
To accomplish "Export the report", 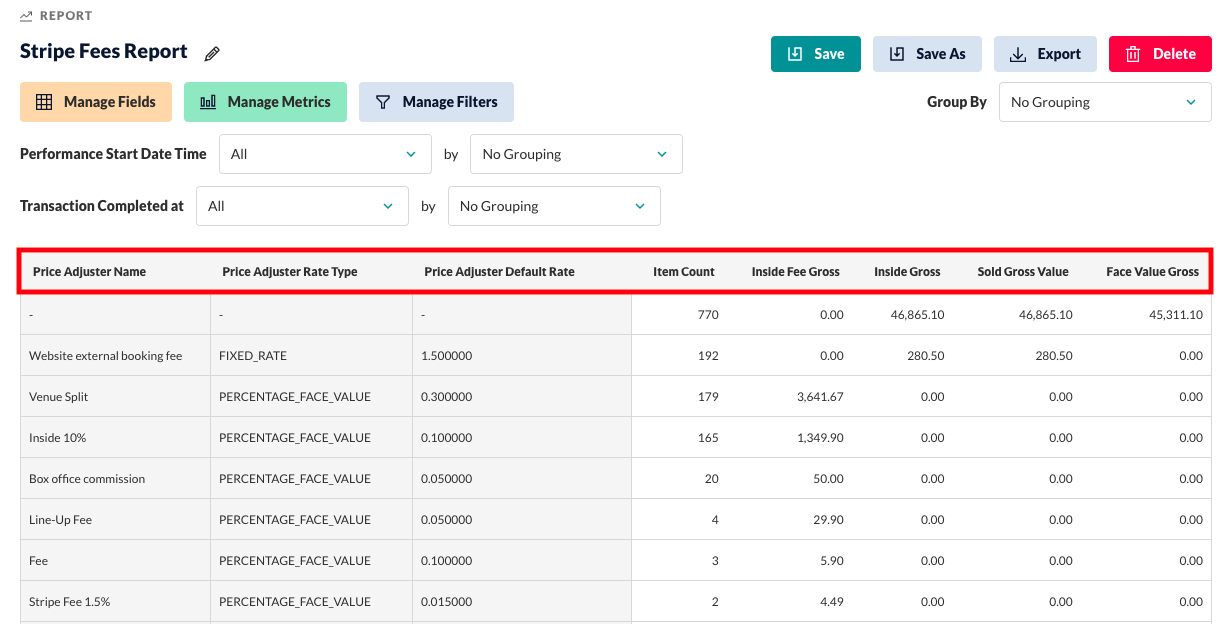I will 1045,54.
